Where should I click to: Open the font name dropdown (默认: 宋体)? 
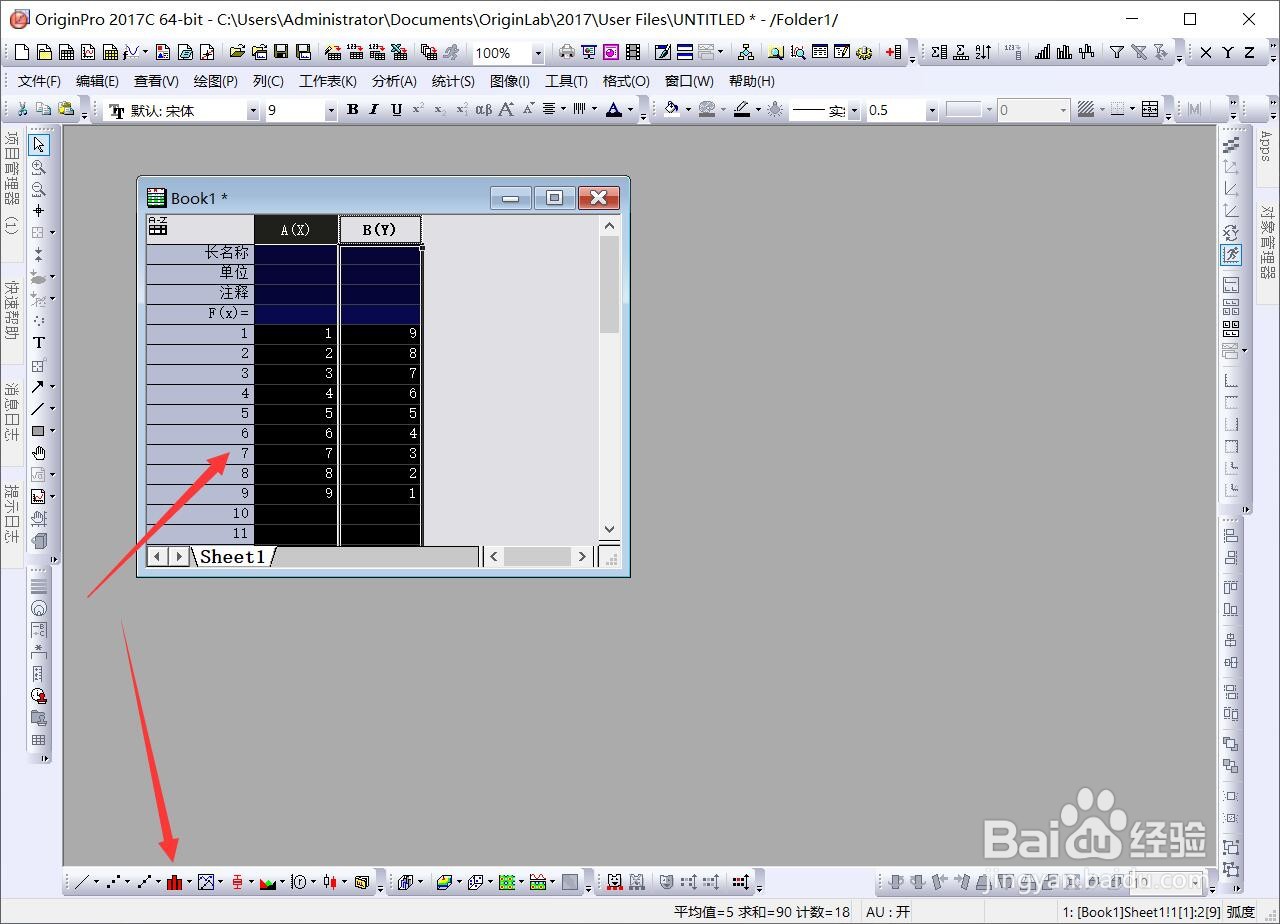click(x=252, y=111)
